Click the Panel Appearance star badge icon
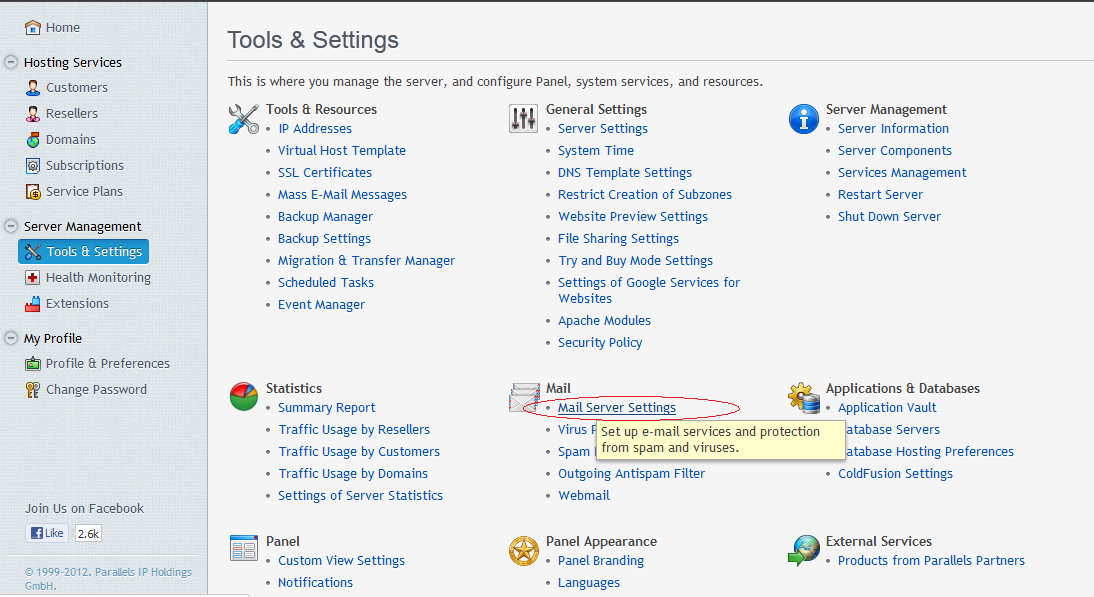Image resolution: width=1094 pixels, height=597 pixels. [523, 550]
